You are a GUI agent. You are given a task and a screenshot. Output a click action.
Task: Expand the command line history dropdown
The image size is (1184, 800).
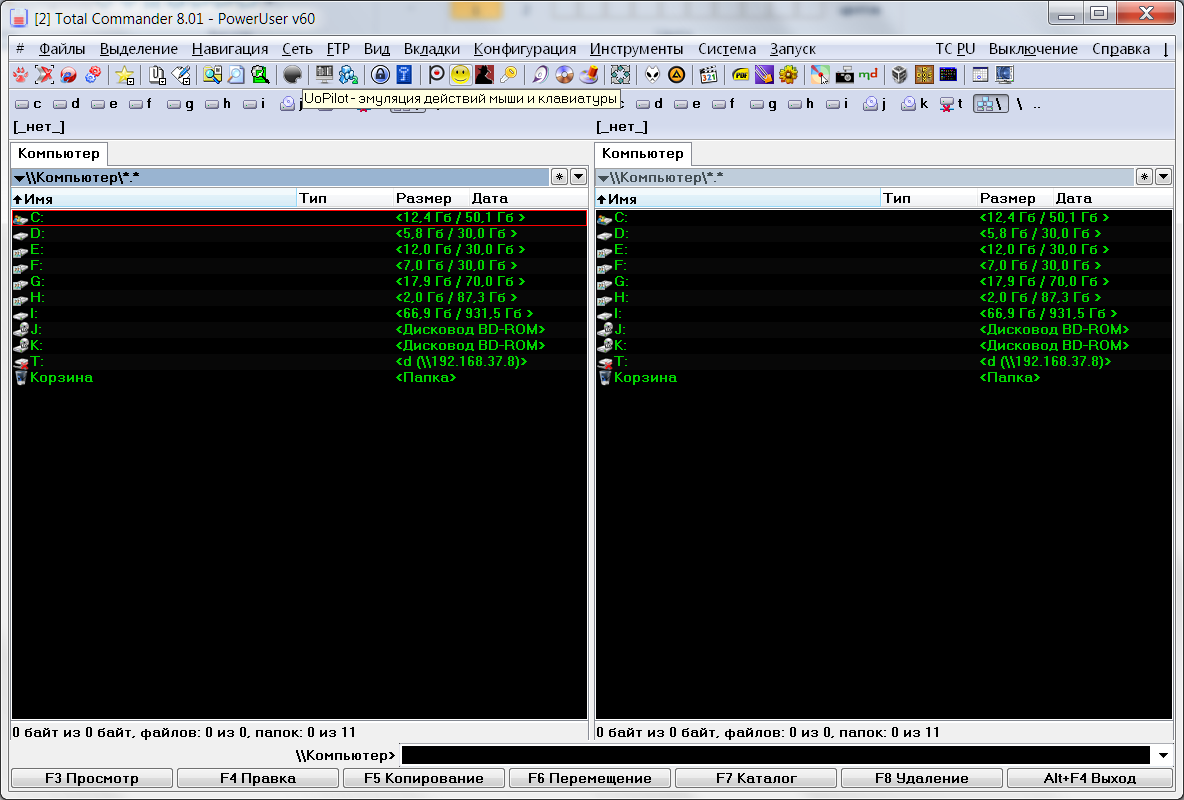pyautogui.click(x=1163, y=755)
